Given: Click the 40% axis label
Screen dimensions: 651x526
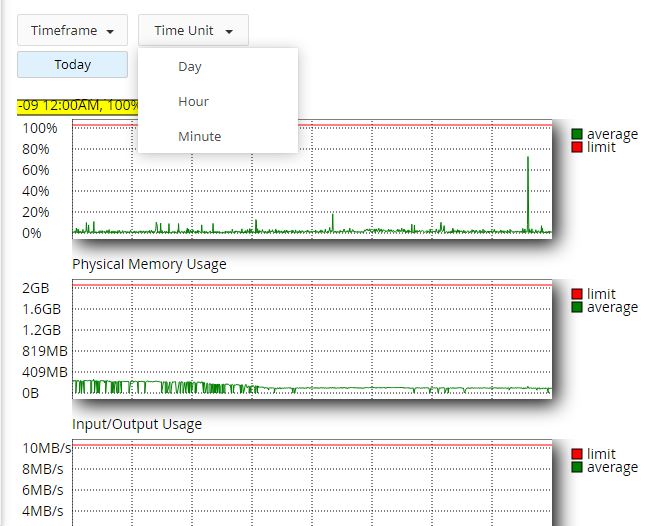Looking at the screenshot, I should [x=36, y=191].
